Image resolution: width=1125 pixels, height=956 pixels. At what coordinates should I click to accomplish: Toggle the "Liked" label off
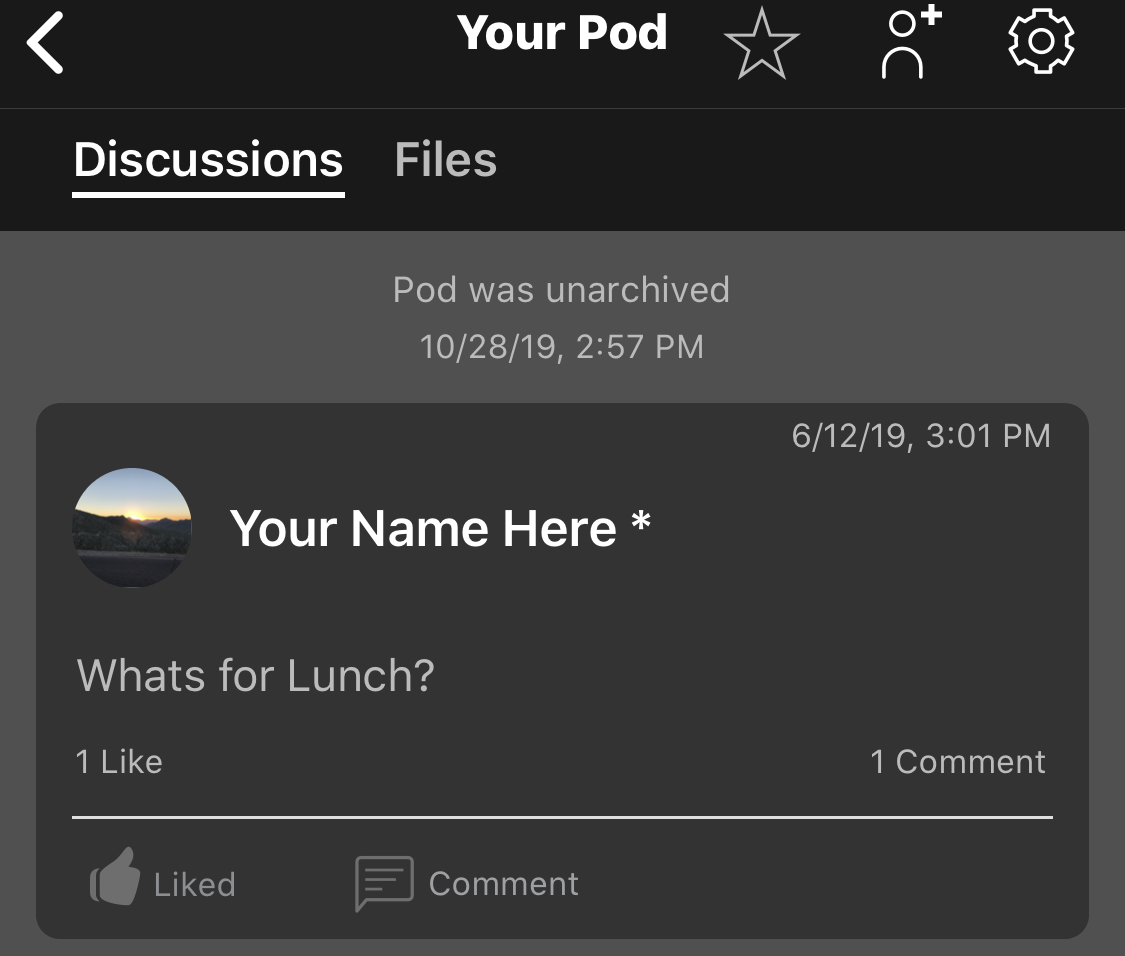tap(194, 885)
